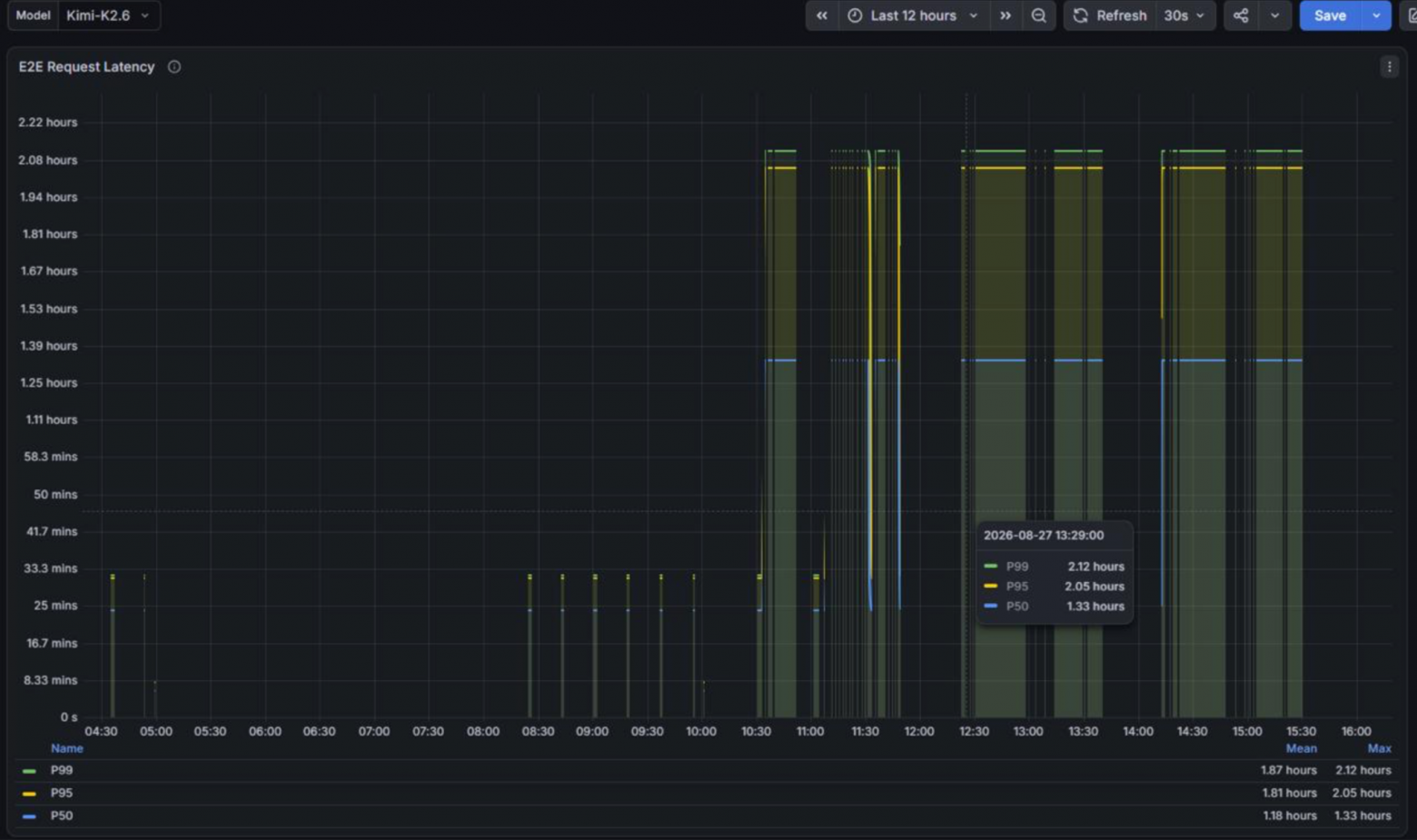Sort legend by the Max column

[1379, 748]
